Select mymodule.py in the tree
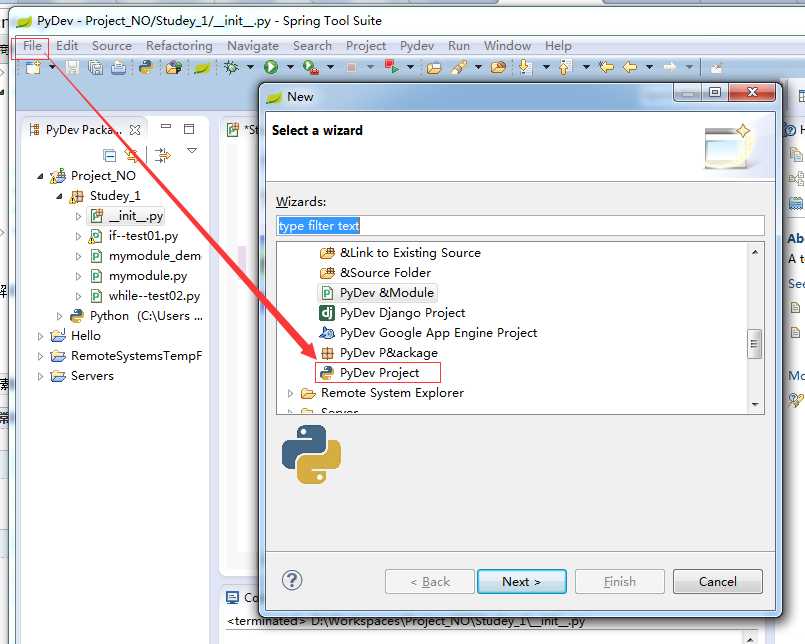 pyautogui.click(x=139, y=276)
